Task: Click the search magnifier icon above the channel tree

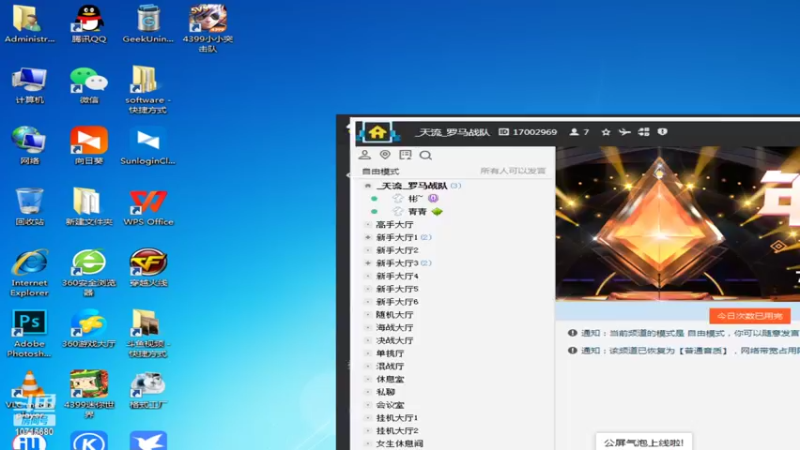Action: coord(426,155)
